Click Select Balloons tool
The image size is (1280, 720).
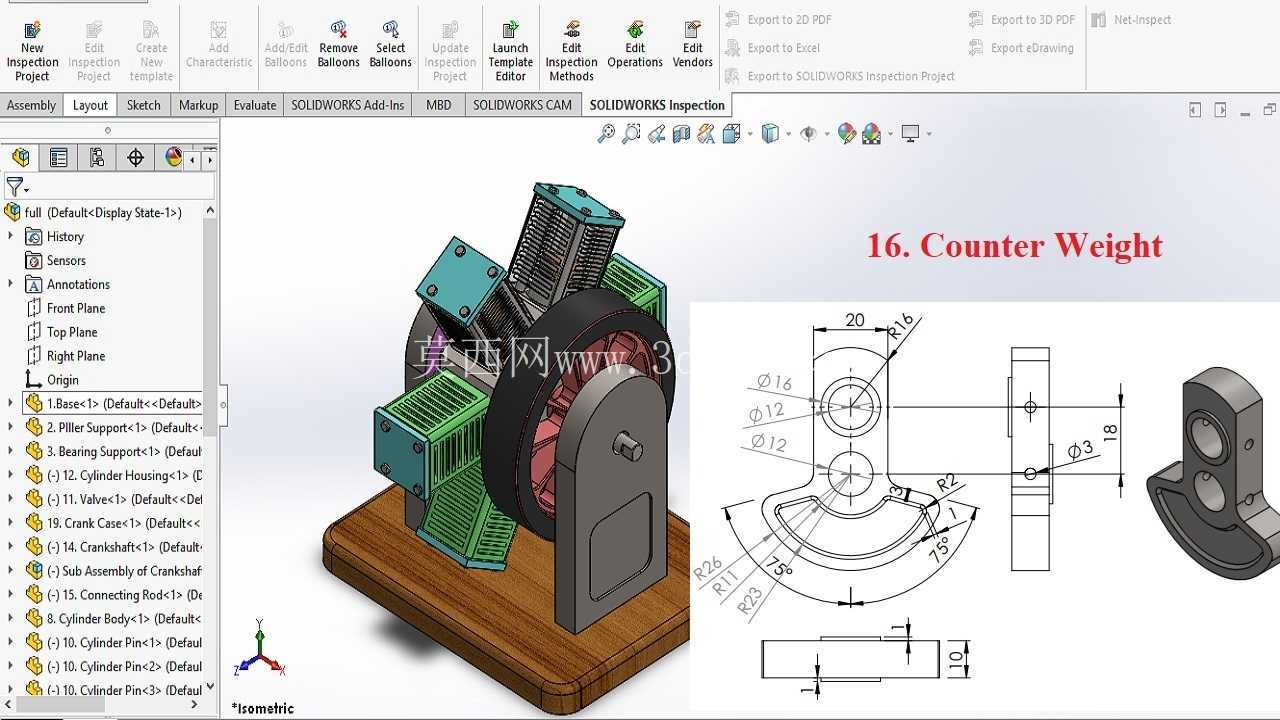[391, 45]
